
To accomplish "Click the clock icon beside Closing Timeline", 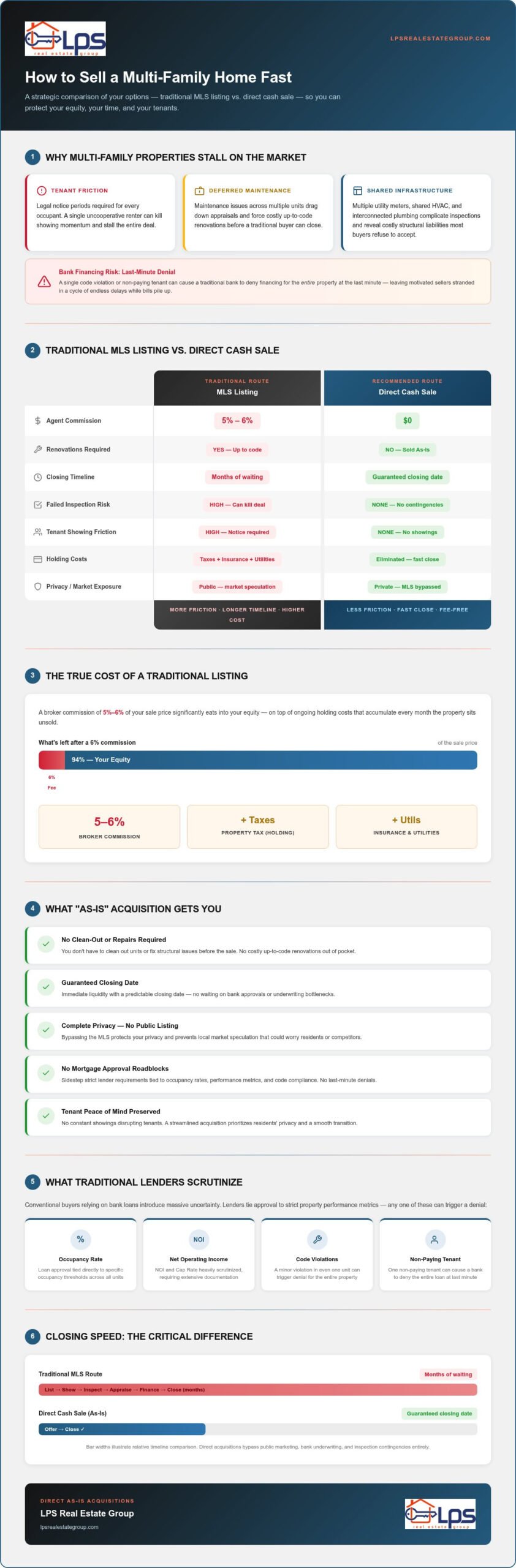I will point(38,477).
